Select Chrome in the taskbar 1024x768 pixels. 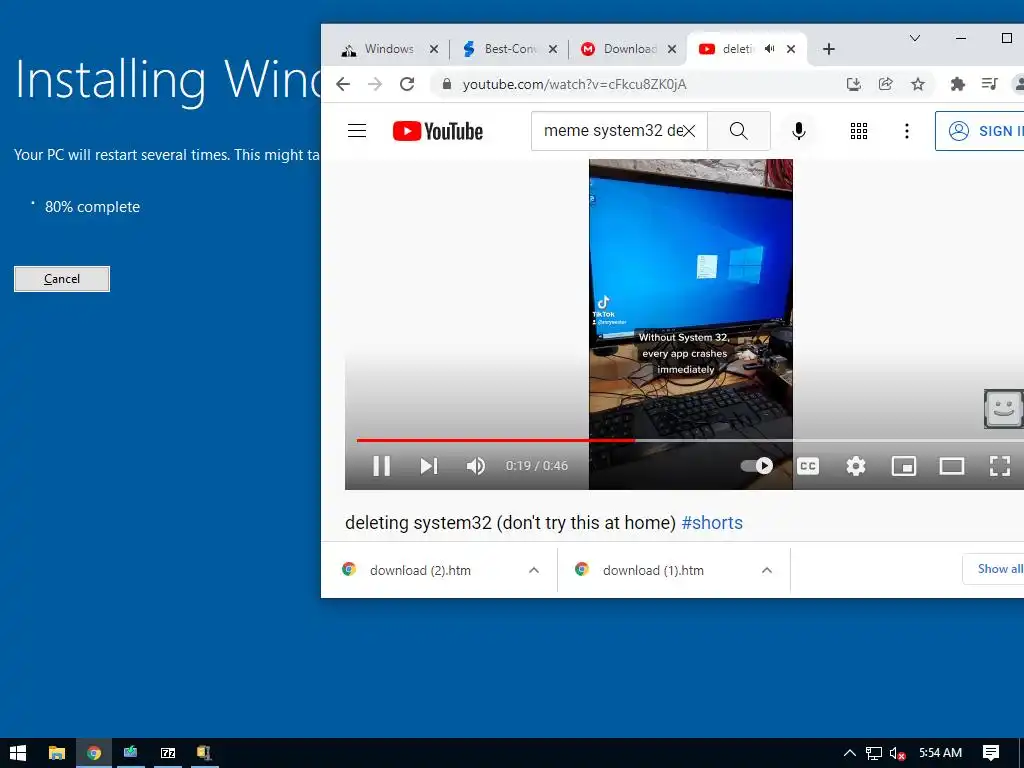tap(94, 753)
